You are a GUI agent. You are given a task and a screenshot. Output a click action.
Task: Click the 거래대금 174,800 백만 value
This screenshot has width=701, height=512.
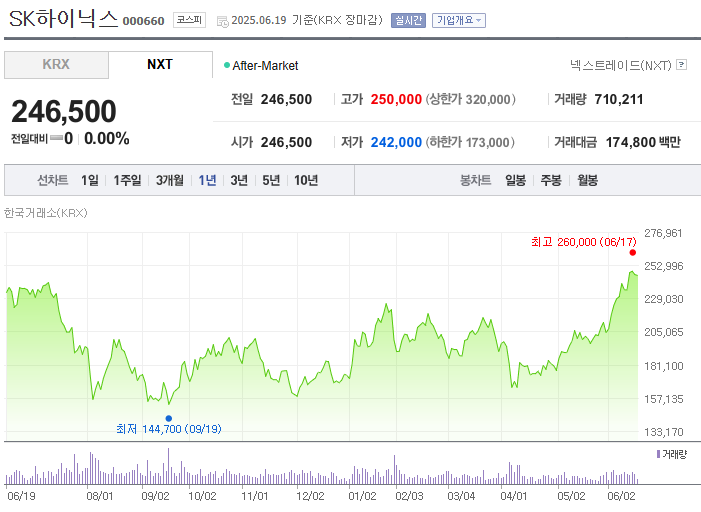643,142
